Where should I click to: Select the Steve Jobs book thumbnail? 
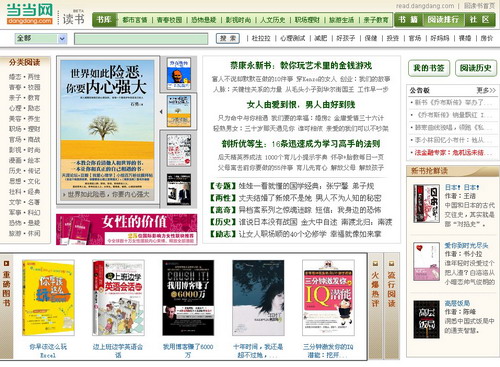click(x=179, y=74)
